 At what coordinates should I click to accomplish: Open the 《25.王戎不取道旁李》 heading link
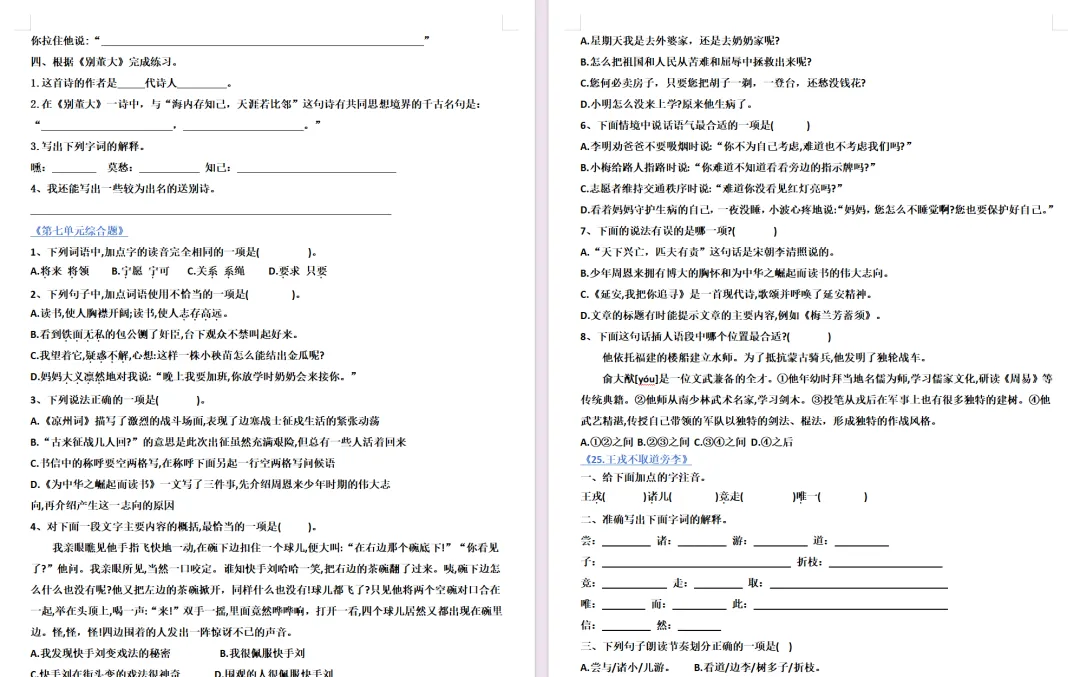[x=636, y=459]
